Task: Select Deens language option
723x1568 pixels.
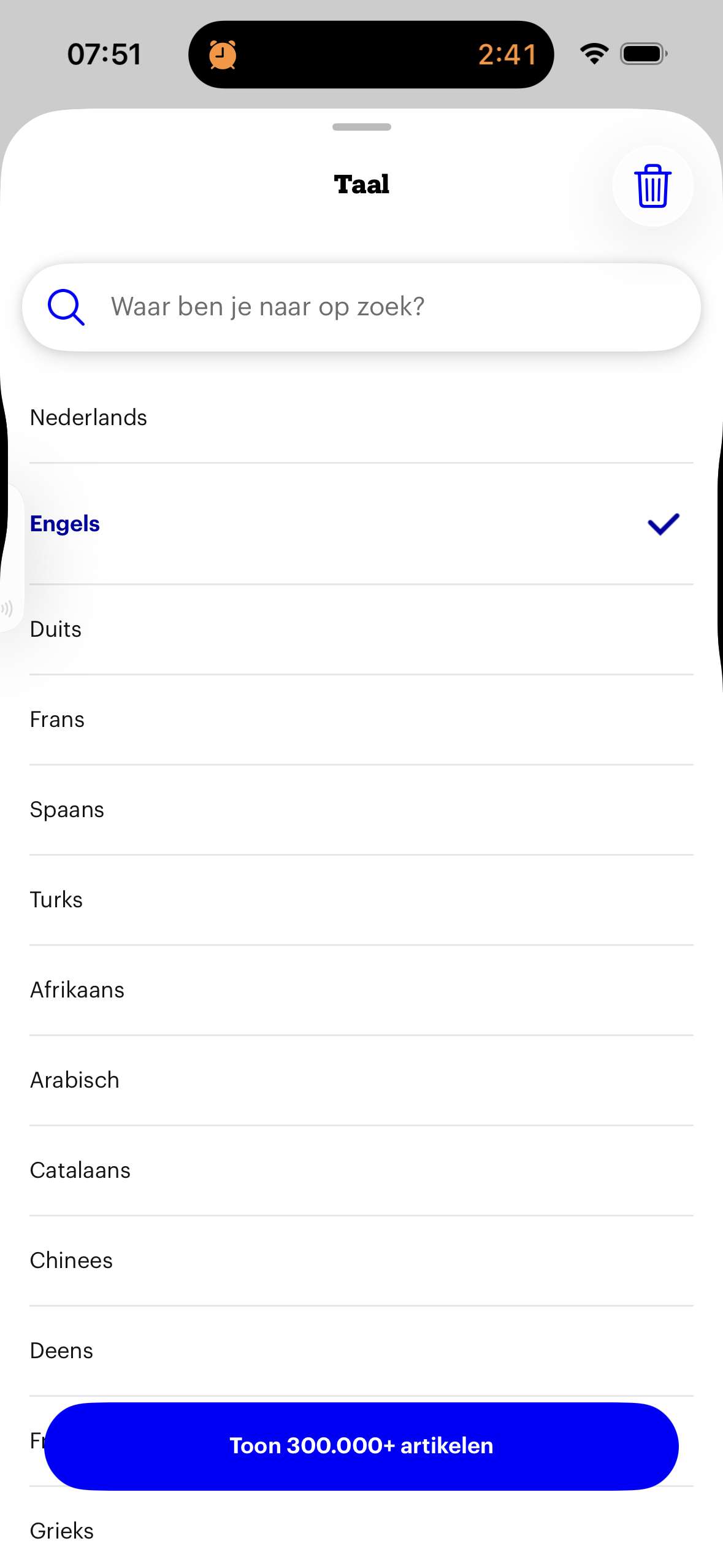Action: click(x=61, y=1351)
